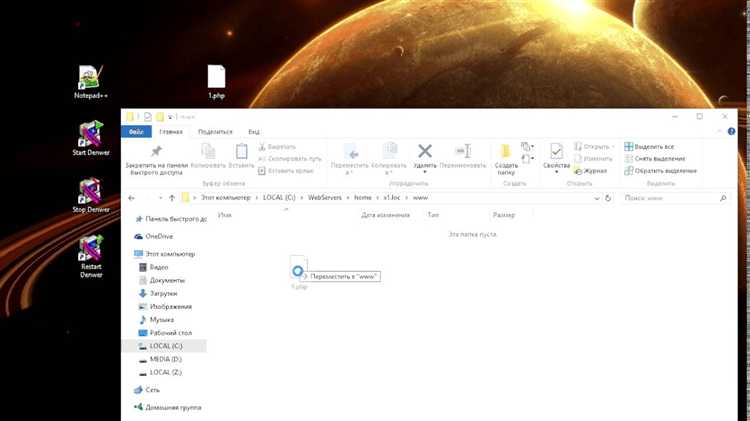This screenshot has width=750, height=421.
Task: Click Invert selection (Обратить выделение)
Action: point(661,171)
